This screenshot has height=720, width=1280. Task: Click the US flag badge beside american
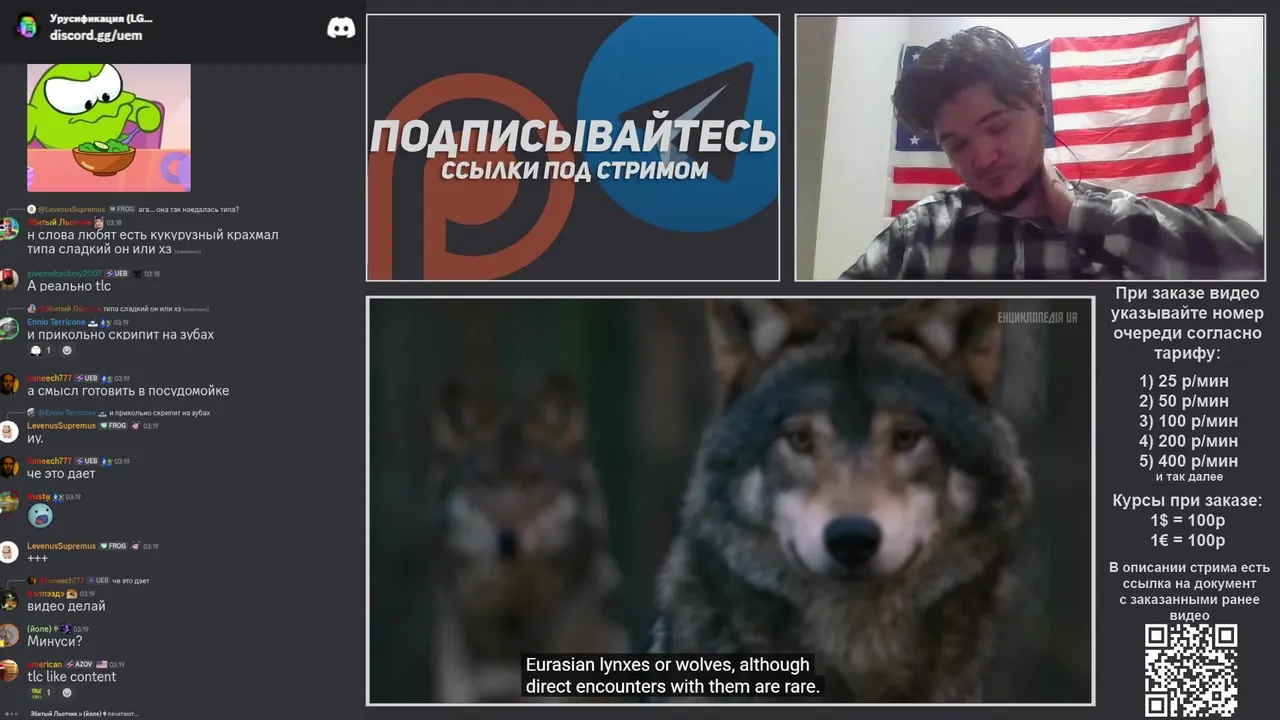(x=102, y=665)
